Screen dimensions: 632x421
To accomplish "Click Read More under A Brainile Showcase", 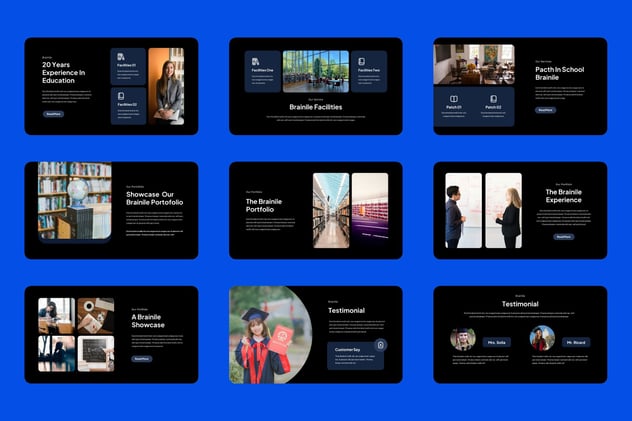I will point(141,359).
